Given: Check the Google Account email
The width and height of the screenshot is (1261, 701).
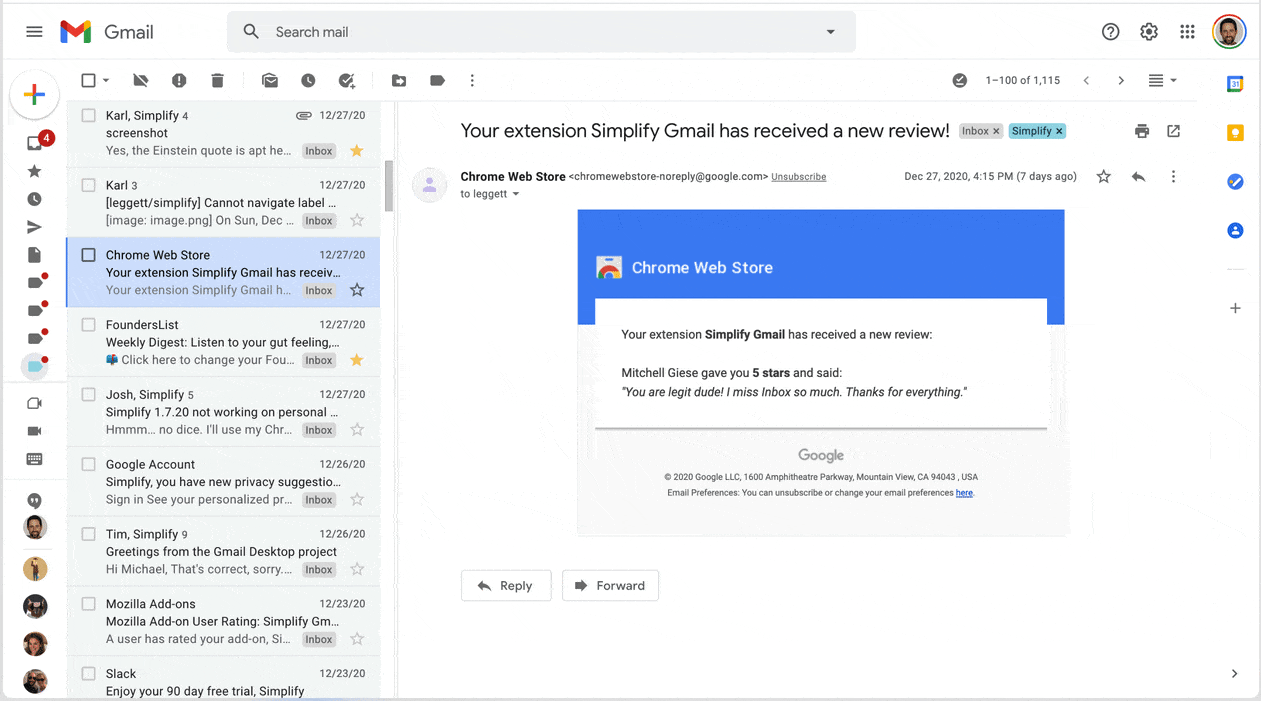Looking at the screenshot, I should pyautogui.click(x=88, y=464).
